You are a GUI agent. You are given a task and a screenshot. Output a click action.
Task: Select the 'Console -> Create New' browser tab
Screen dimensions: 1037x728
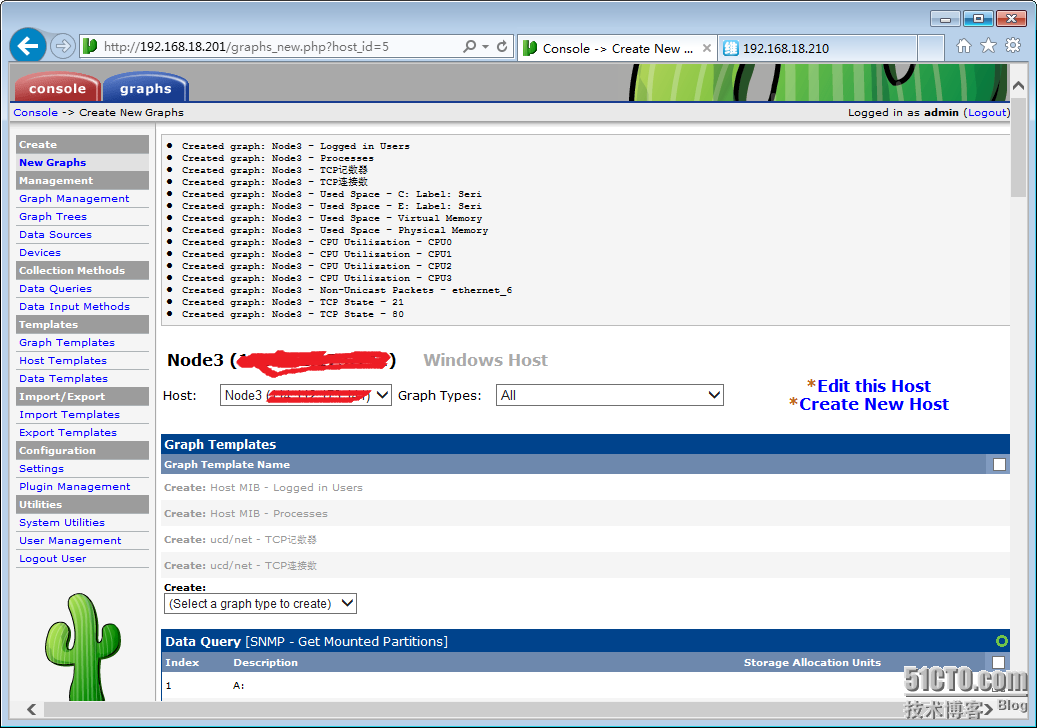617,48
